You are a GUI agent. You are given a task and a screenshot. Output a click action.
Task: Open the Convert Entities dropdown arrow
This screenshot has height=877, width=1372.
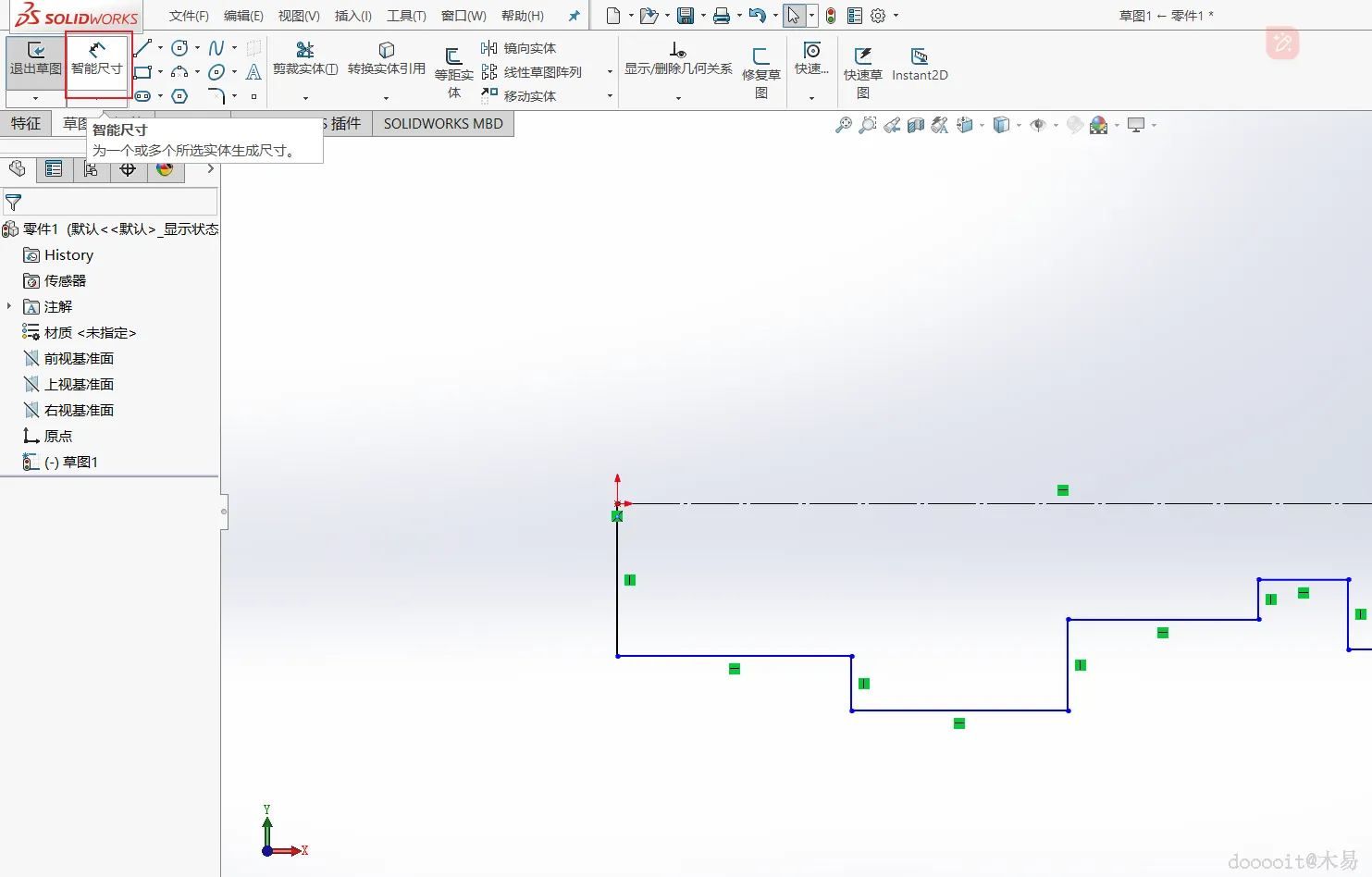387,98
